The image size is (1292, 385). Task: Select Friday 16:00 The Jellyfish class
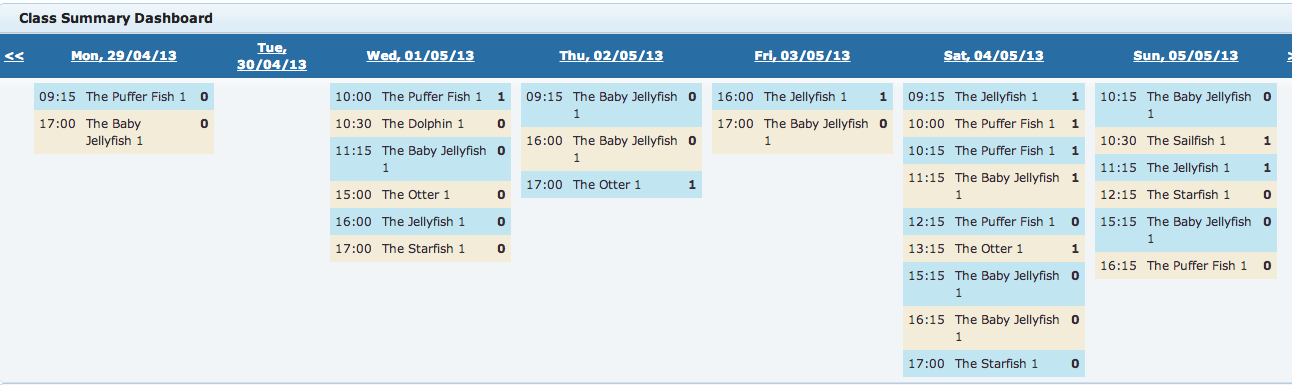(802, 97)
